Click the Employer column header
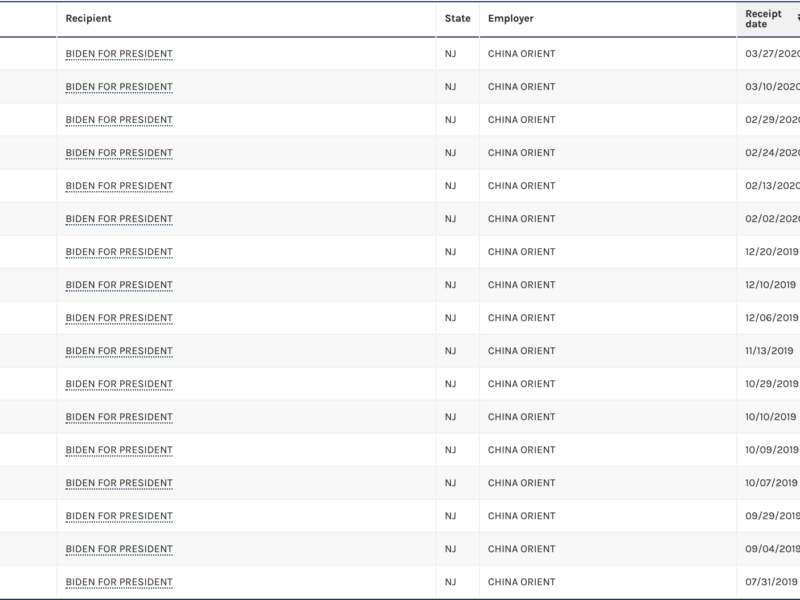800x600 pixels. pos(510,19)
